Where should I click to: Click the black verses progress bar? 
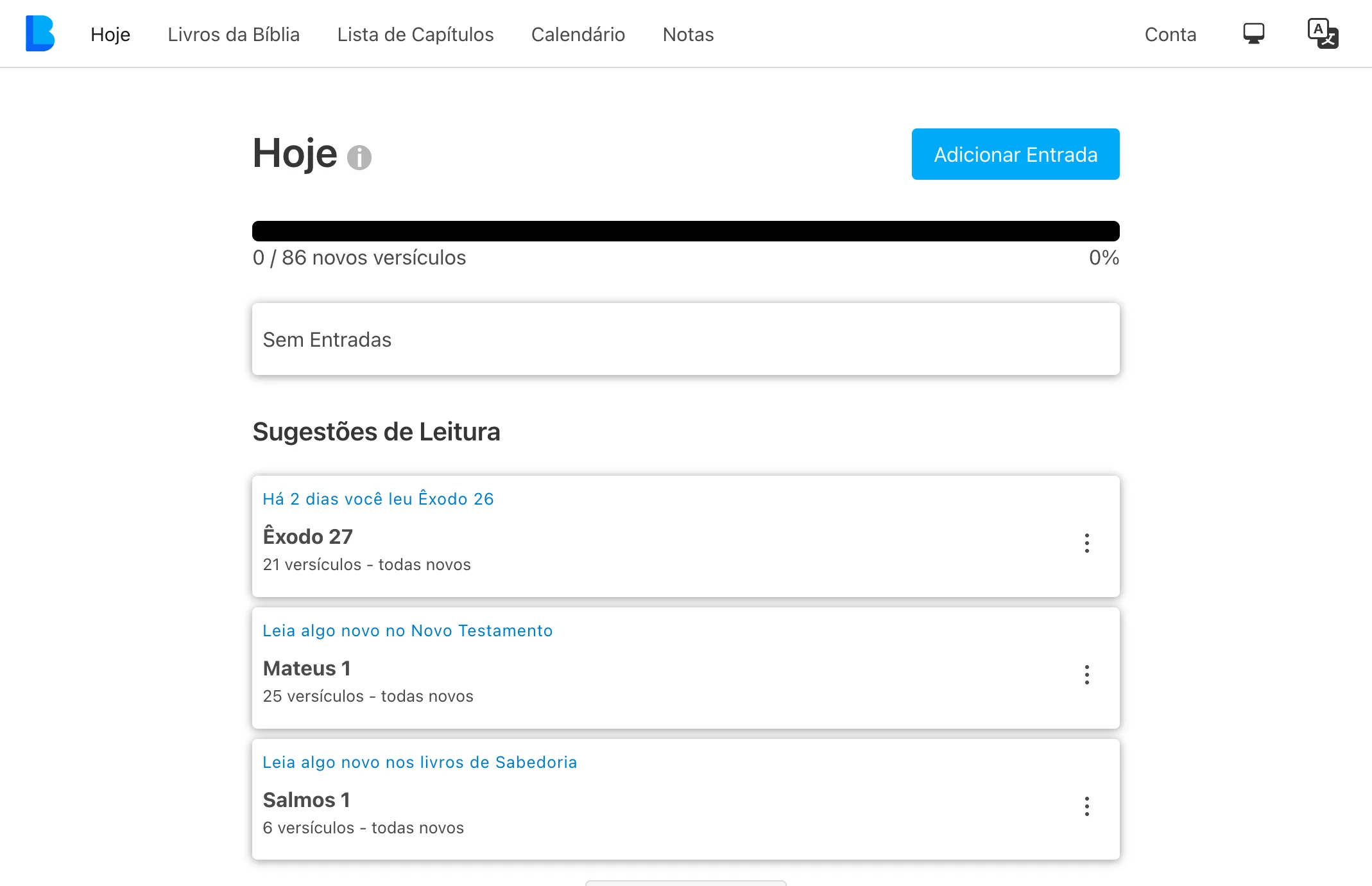click(x=685, y=231)
